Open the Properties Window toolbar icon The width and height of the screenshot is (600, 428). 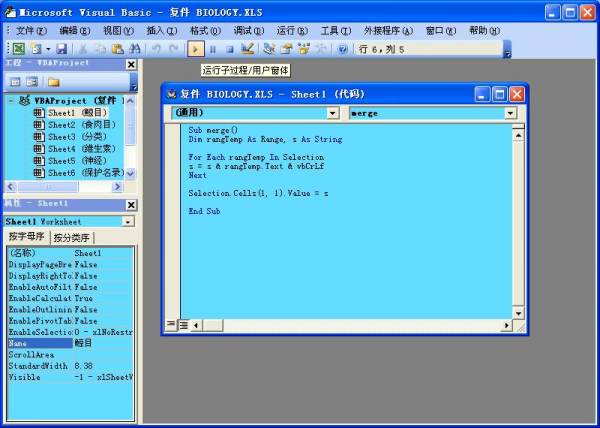click(x=286, y=49)
